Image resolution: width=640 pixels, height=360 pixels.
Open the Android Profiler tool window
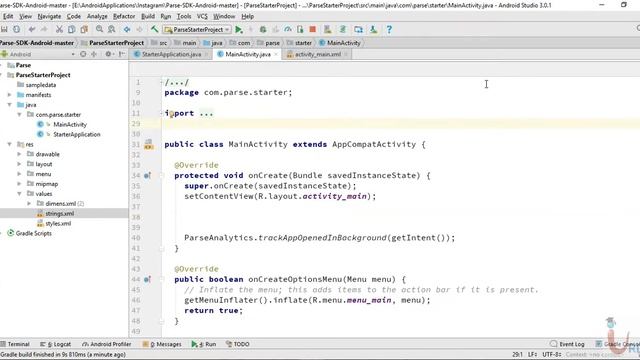point(107,344)
